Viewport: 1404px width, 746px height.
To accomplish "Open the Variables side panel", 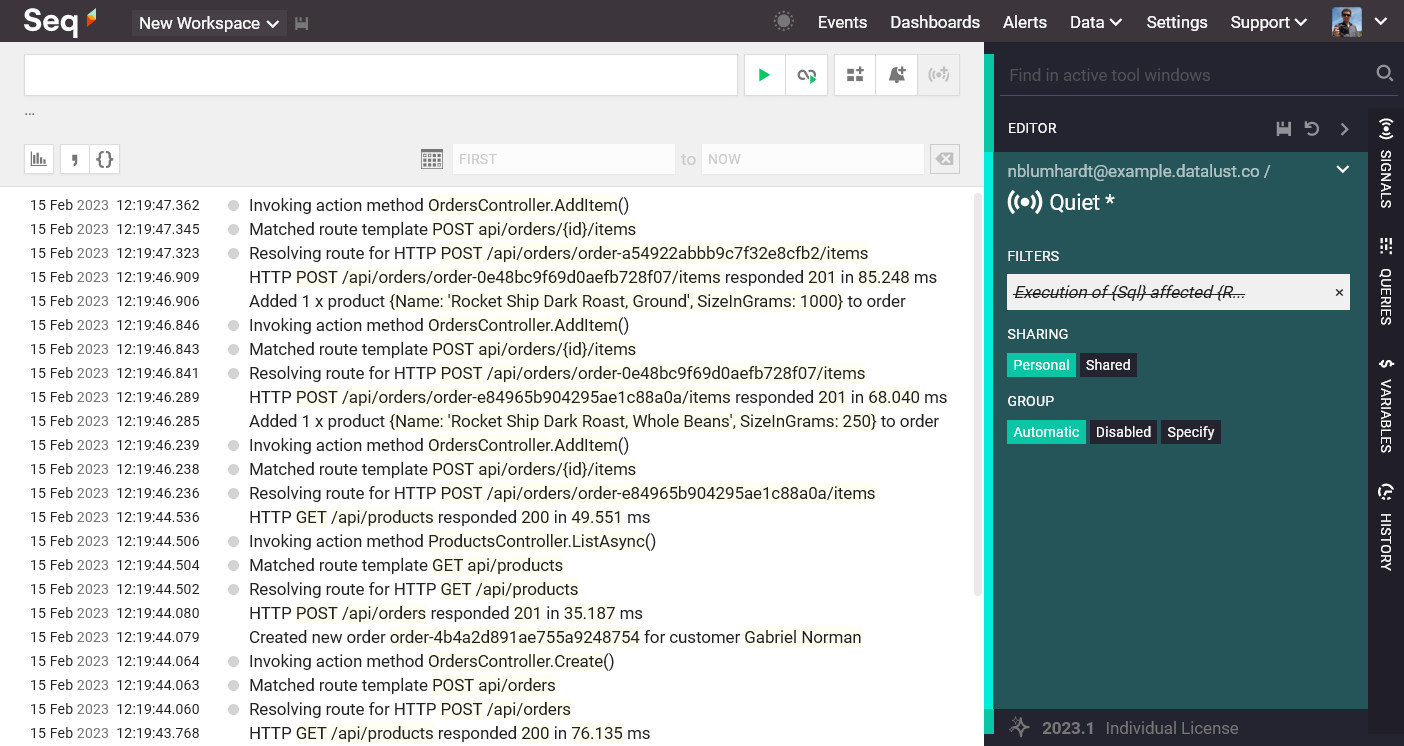I will pyautogui.click(x=1386, y=405).
